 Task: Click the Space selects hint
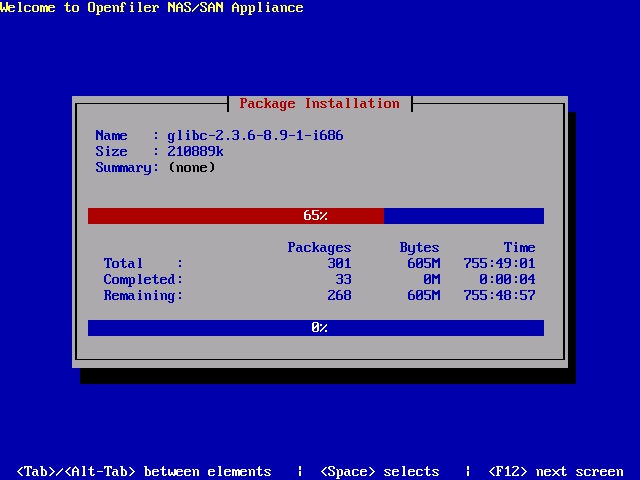[380, 472]
